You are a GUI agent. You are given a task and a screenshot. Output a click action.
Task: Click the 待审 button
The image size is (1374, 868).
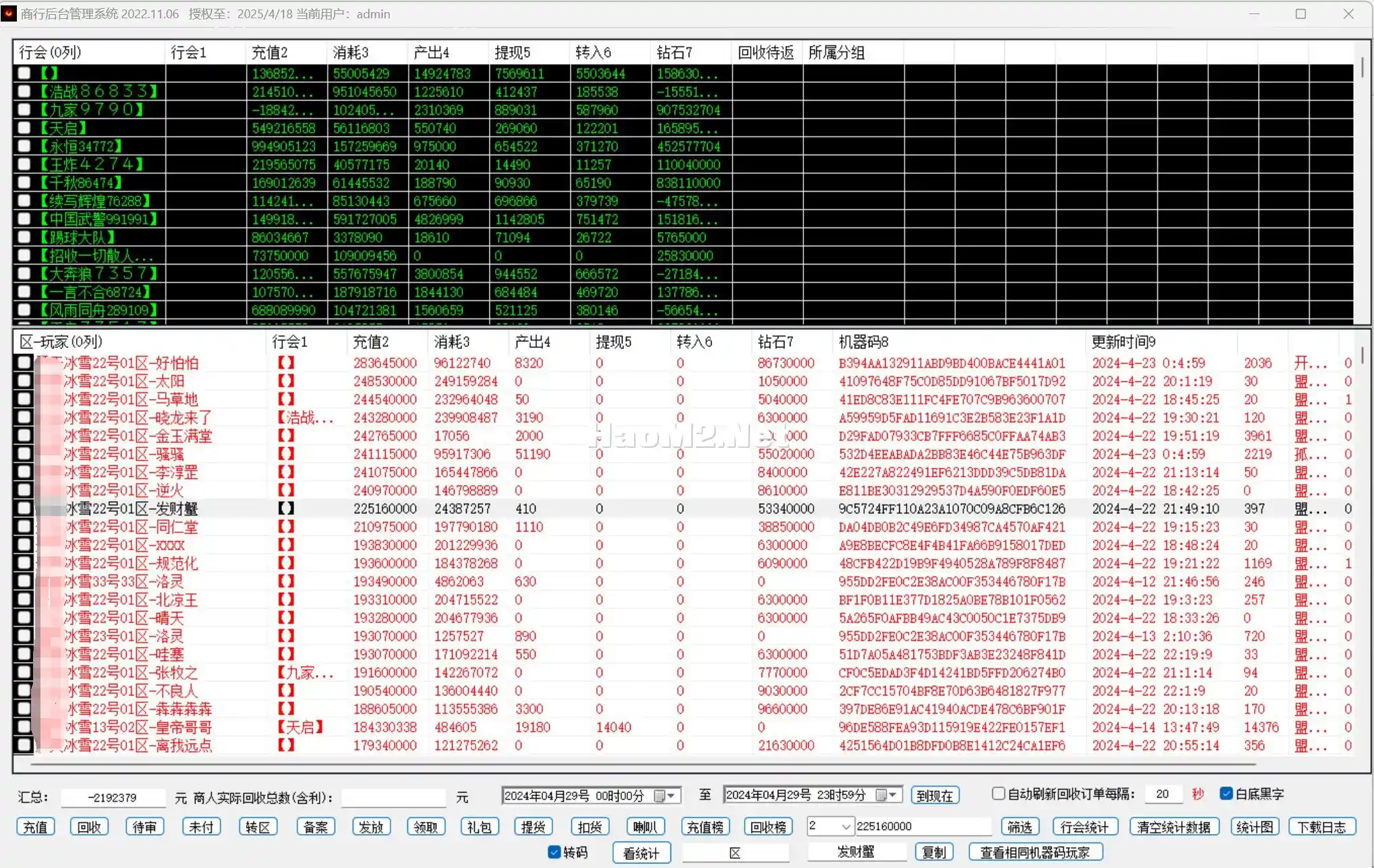(144, 827)
